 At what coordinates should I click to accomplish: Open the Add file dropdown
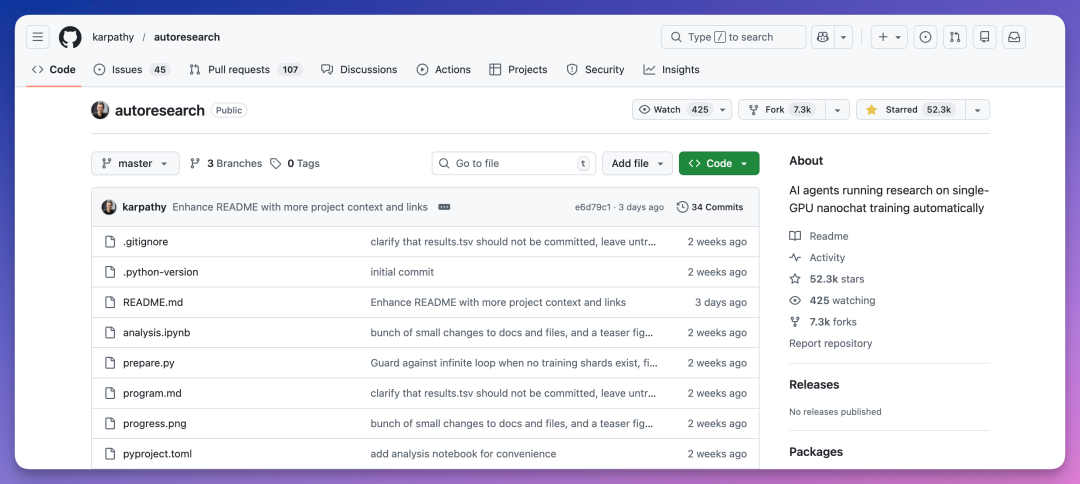tap(637, 163)
